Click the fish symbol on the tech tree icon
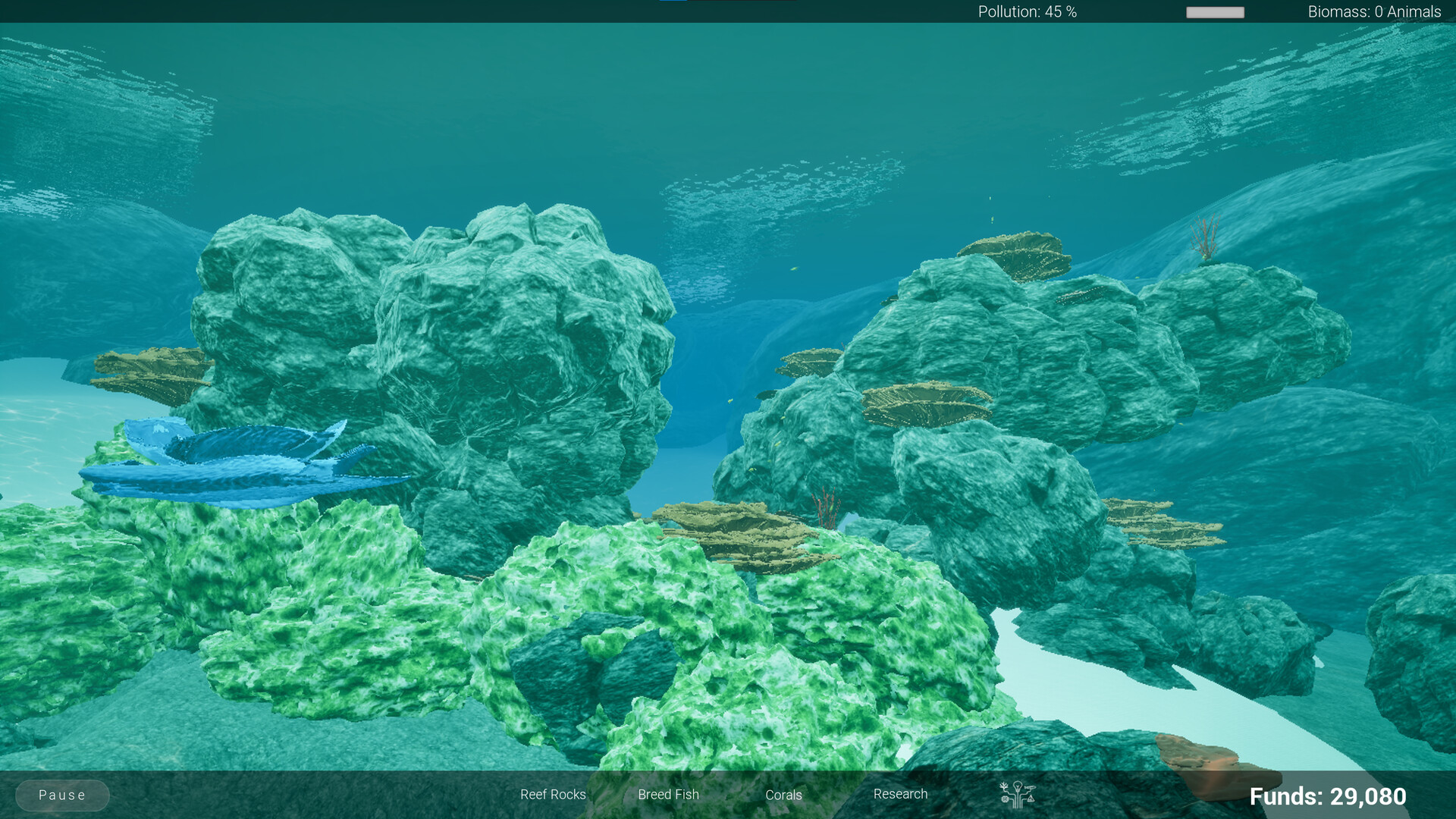1456x819 pixels. click(1031, 787)
